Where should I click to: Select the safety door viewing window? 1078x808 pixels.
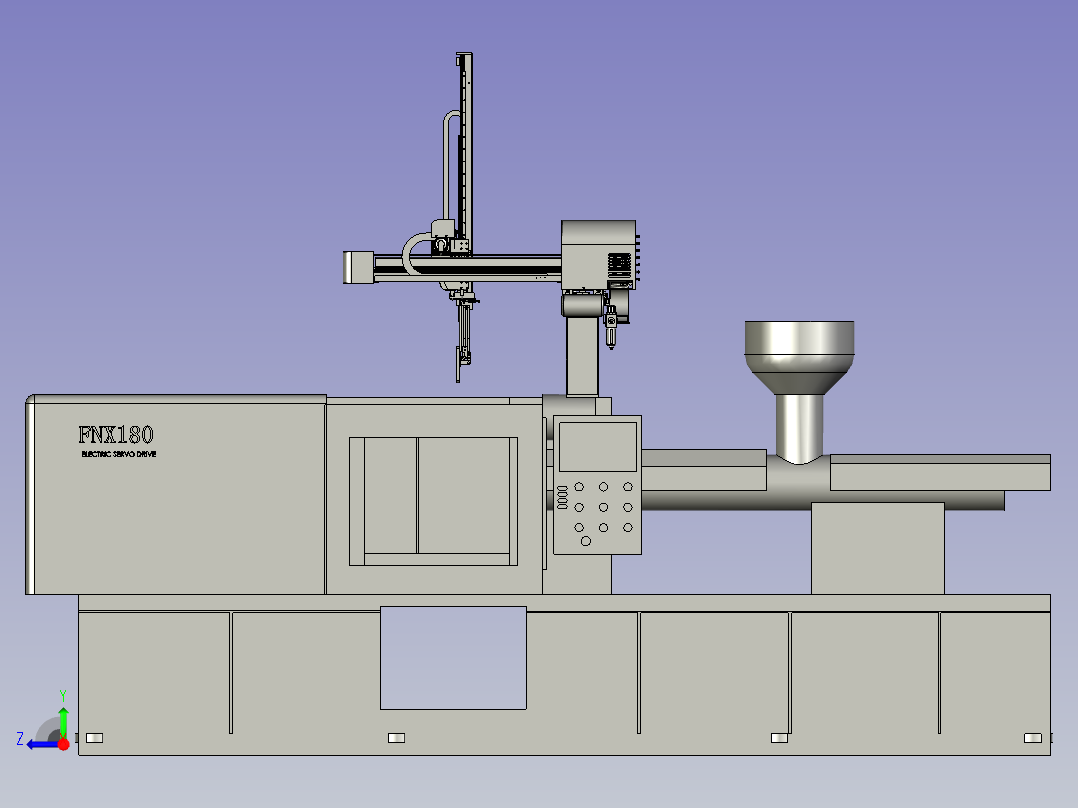click(433, 501)
